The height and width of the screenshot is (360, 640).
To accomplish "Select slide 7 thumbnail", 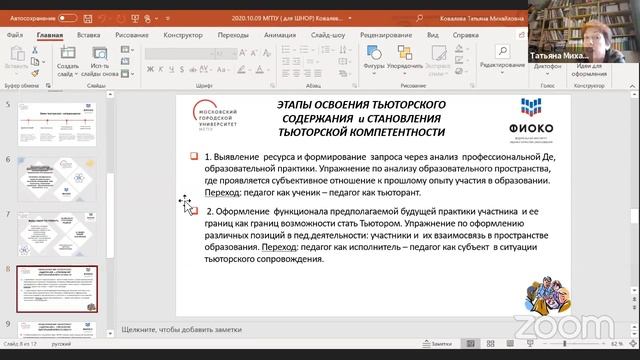I will [57, 234].
